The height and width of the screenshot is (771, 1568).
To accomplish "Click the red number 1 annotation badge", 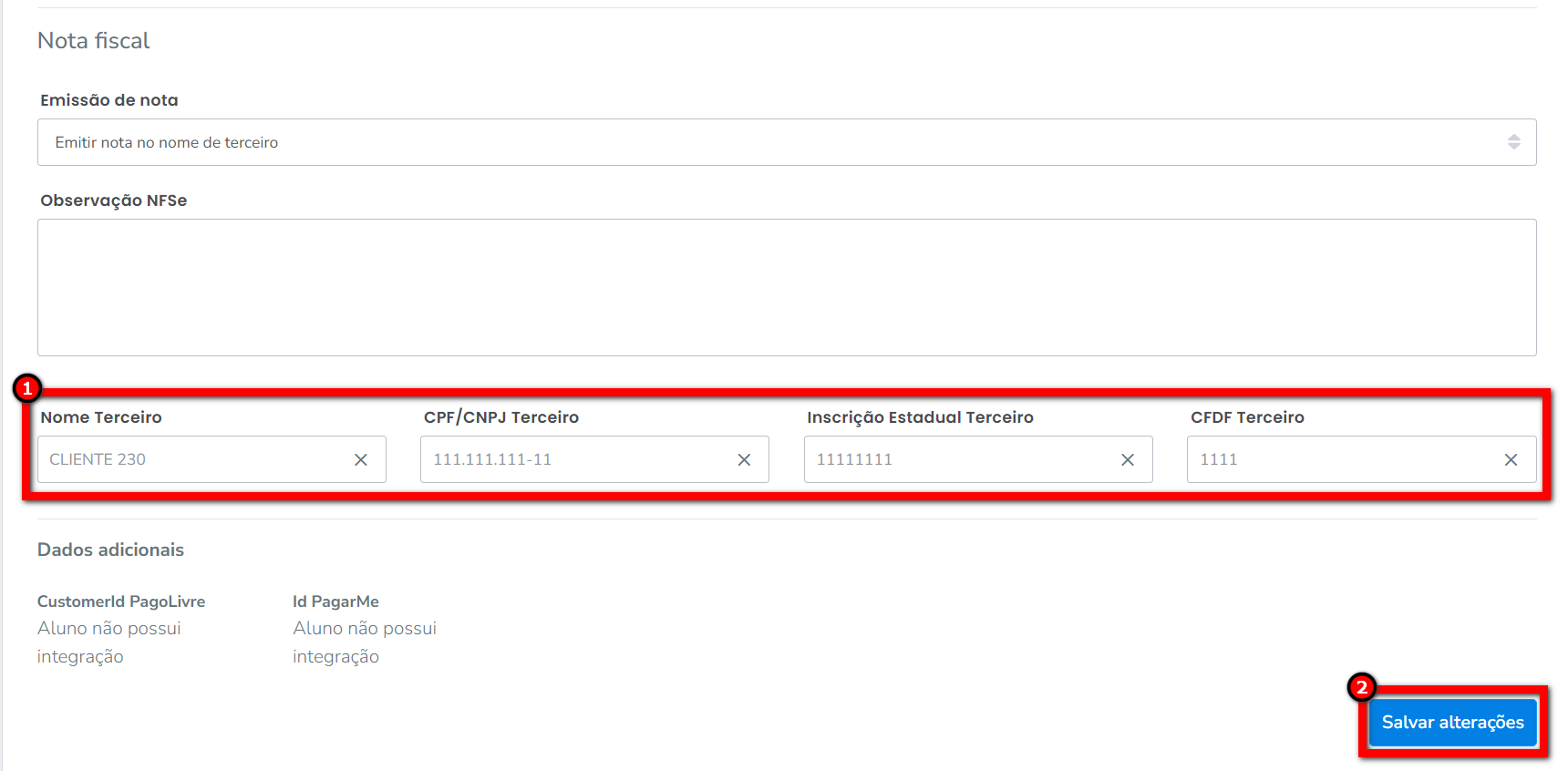I will (x=27, y=388).
